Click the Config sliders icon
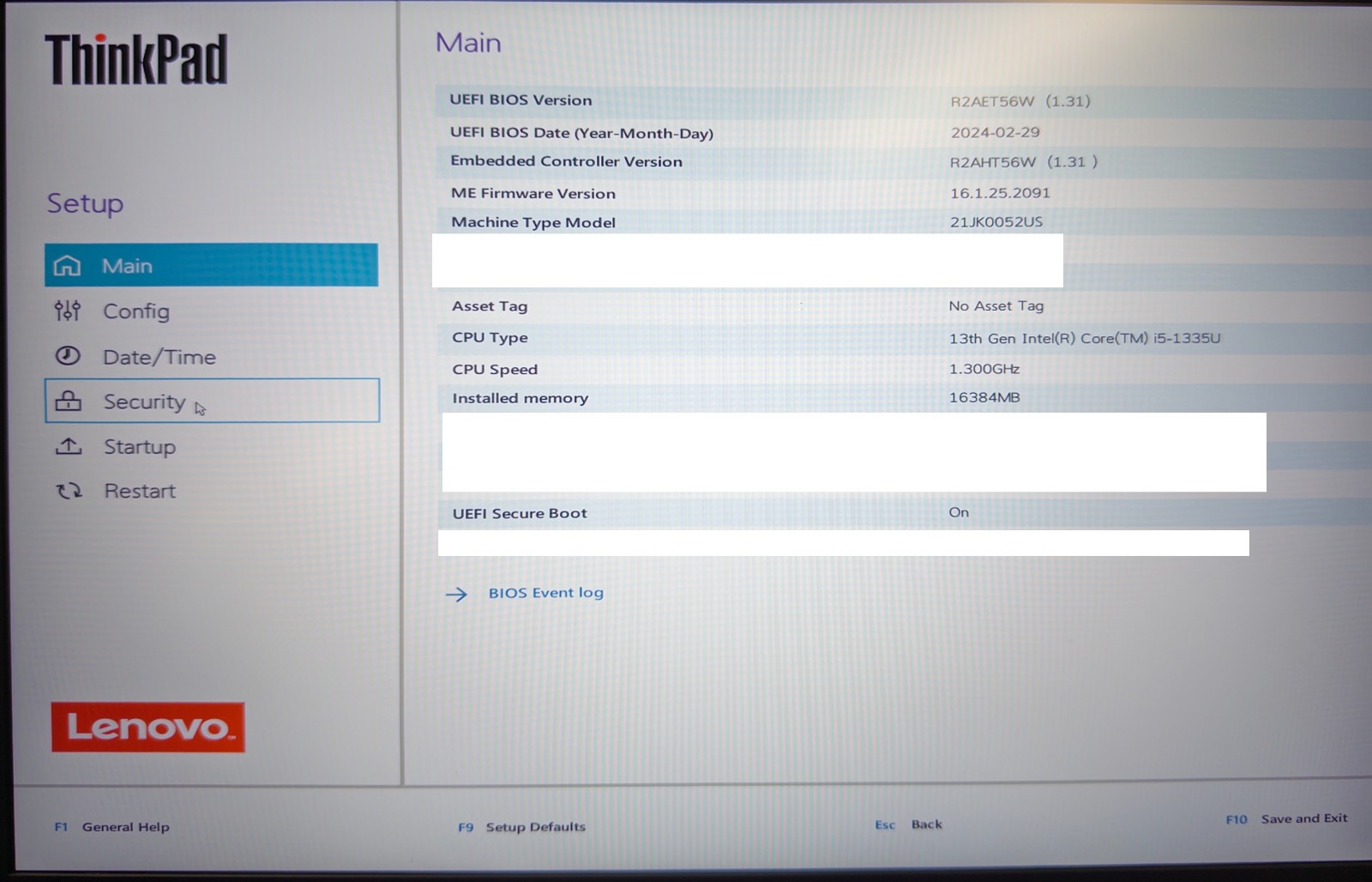Image resolution: width=1372 pixels, height=882 pixels. [x=68, y=311]
